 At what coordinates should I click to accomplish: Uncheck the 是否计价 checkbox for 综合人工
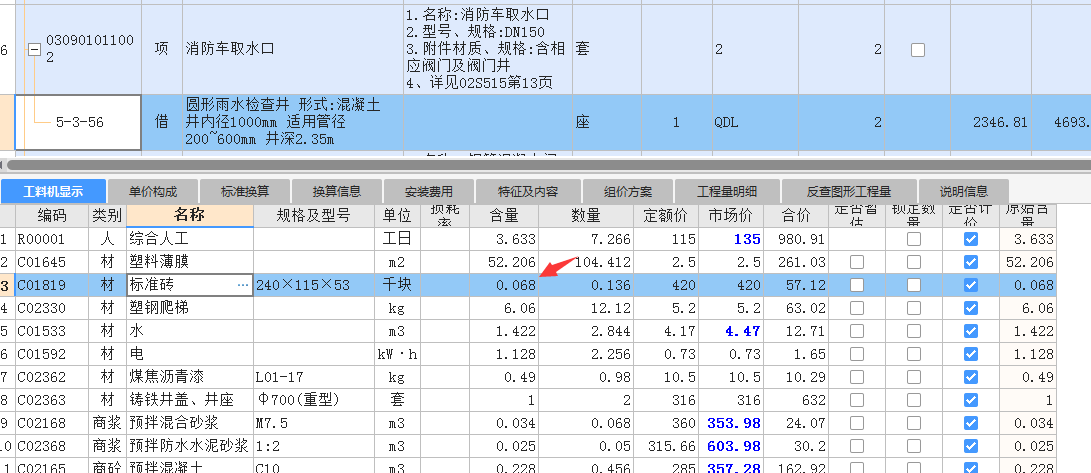click(x=971, y=239)
